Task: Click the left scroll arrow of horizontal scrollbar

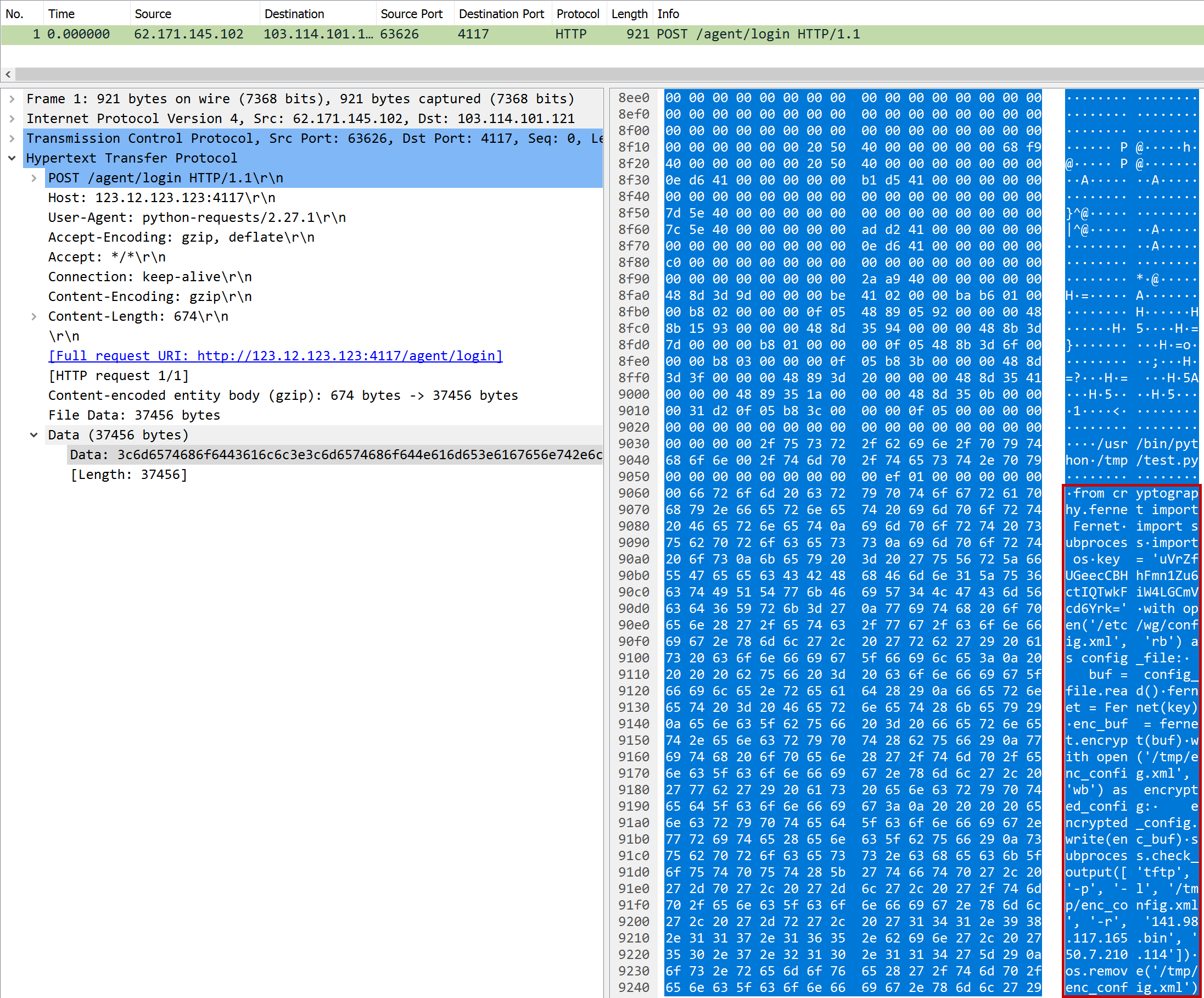Action: tap(8, 74)
